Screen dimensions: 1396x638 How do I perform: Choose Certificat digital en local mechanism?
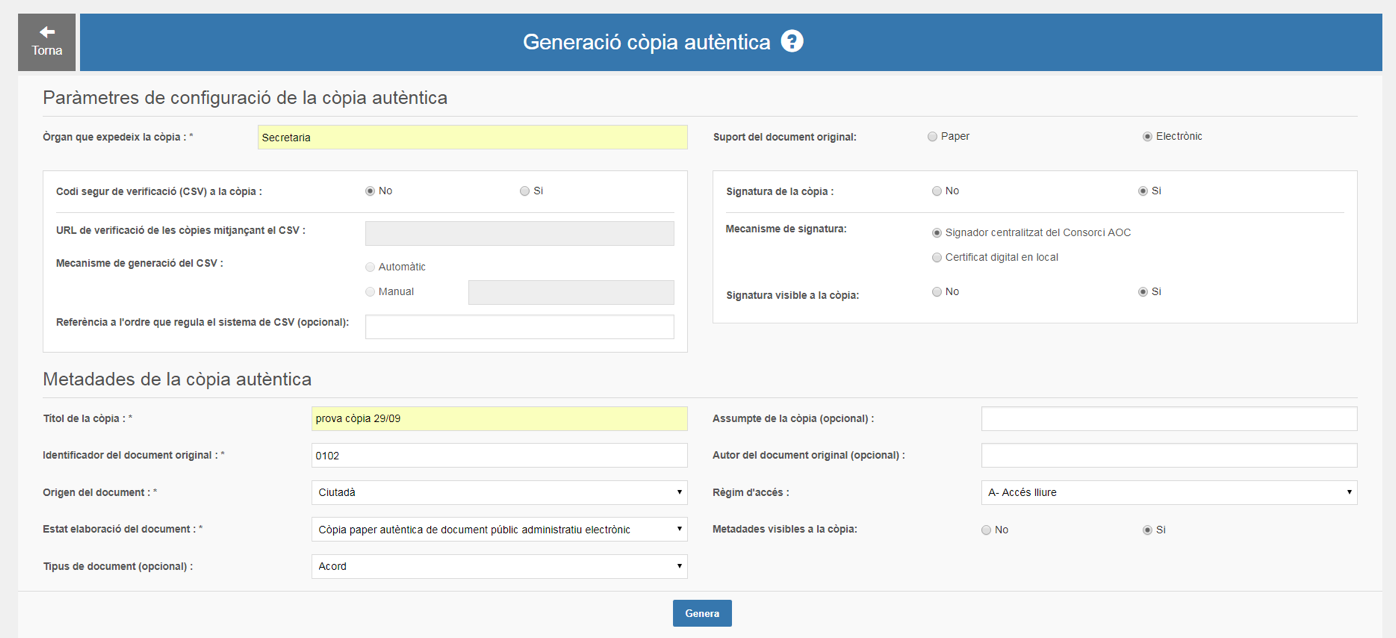pyautogui.click(x=936, y=258)
